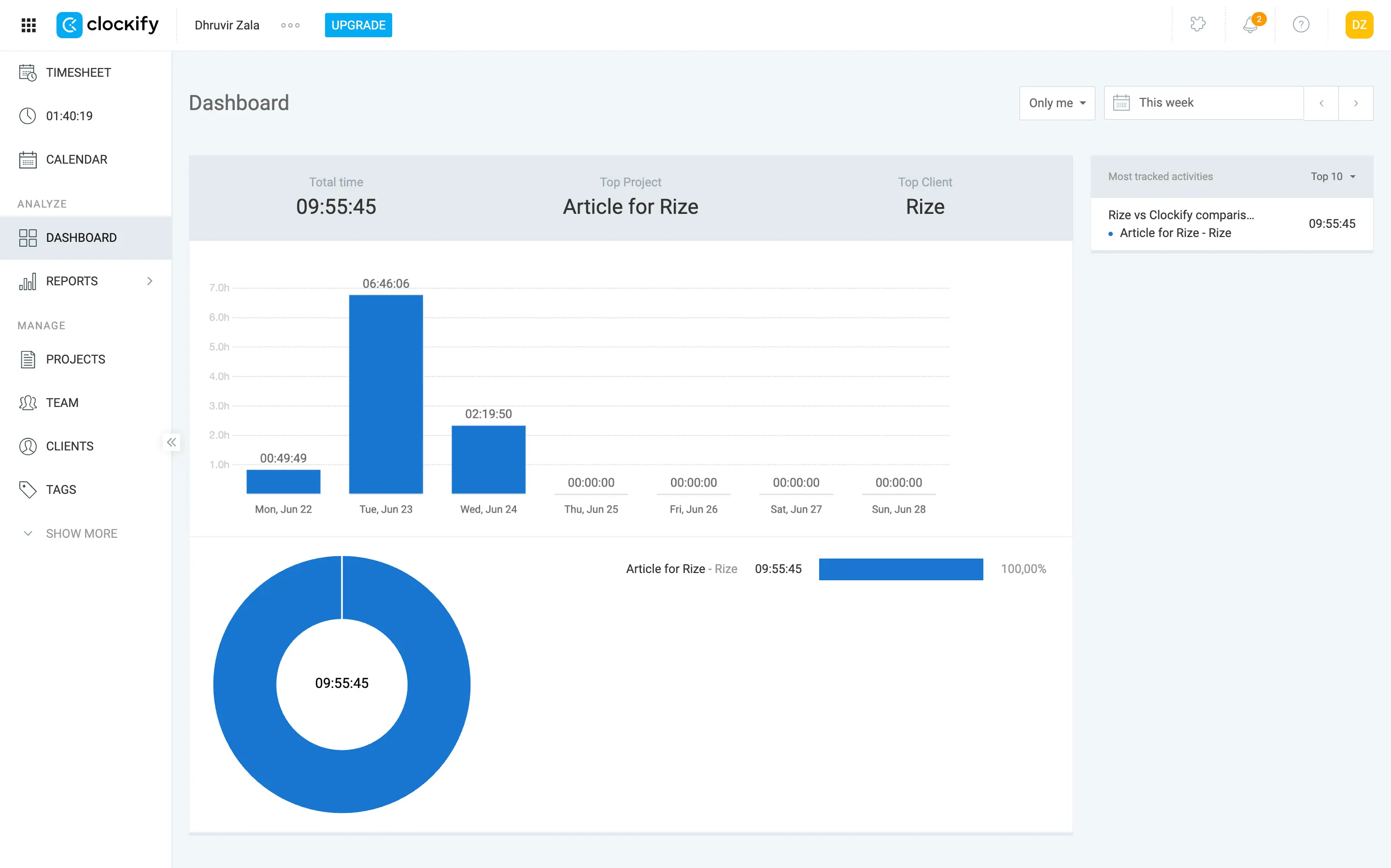Image resolution: width=1391 pixels, height=868 pixels.
Task: Click the Timesheet sidebar icon
Action: point(28,72)
